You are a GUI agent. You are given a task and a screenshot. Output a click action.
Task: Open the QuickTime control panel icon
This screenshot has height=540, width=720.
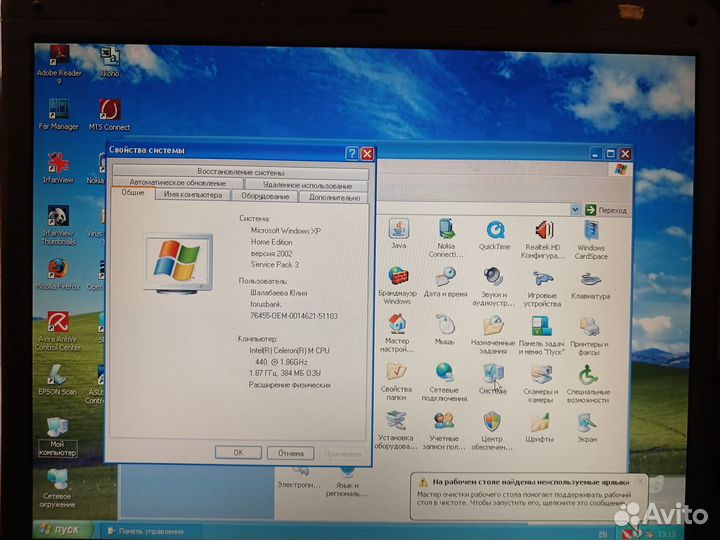click(x=495, y=235)
